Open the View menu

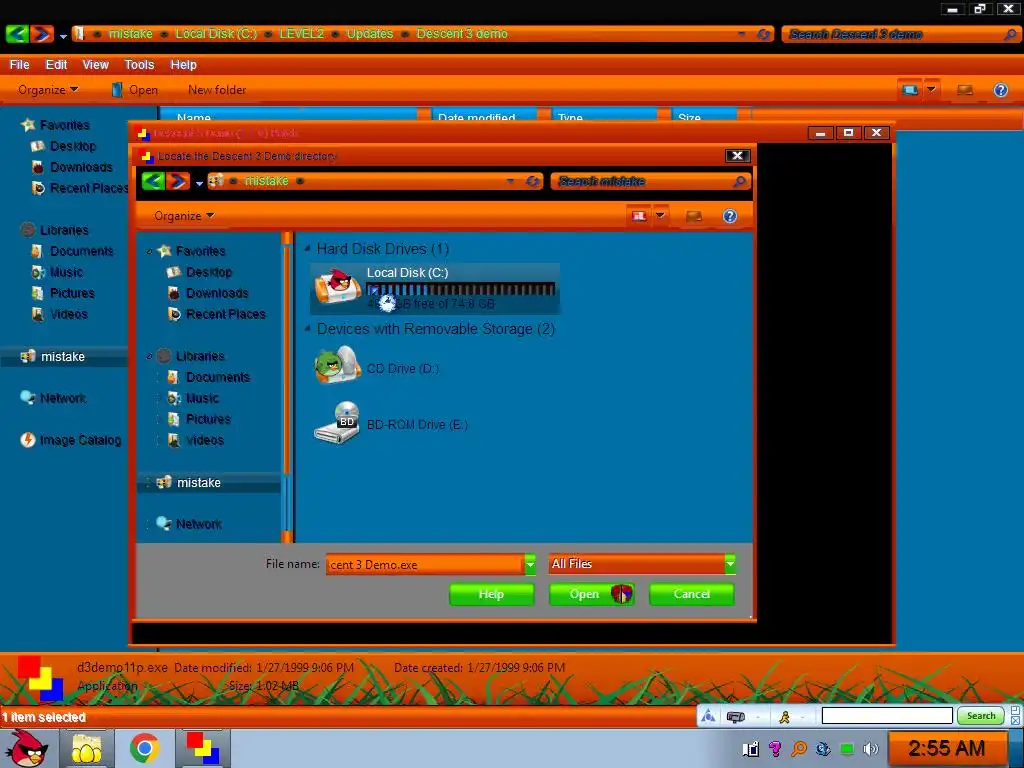(x=95, y=65)
